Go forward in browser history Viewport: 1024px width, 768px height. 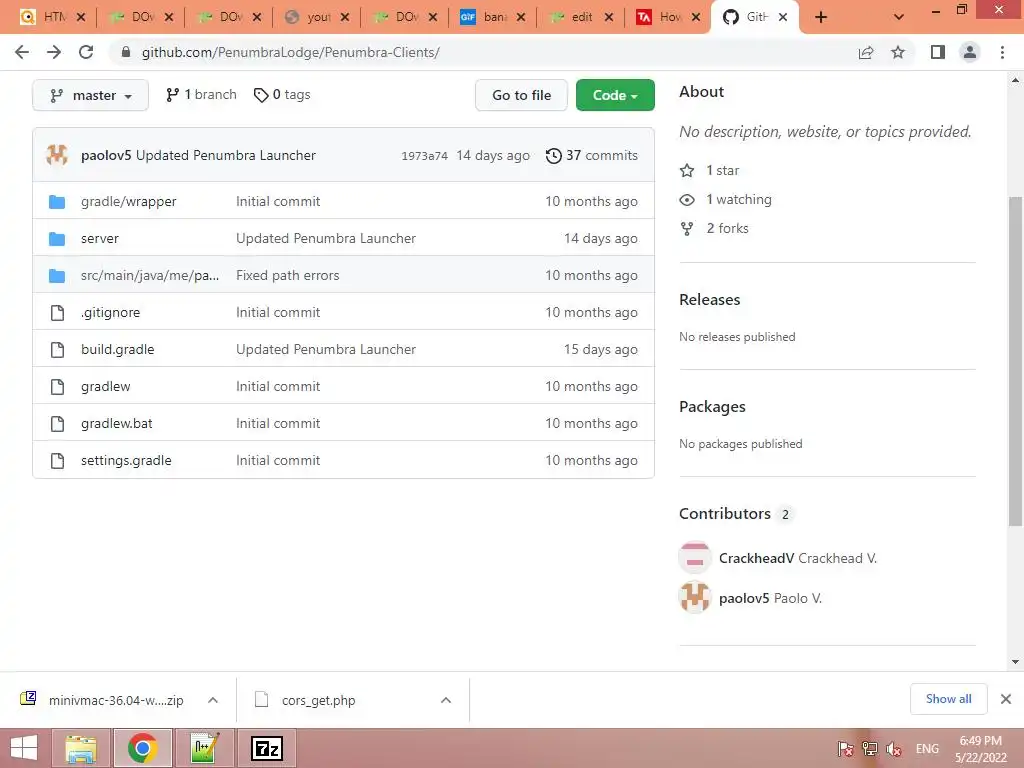[54, 52]
